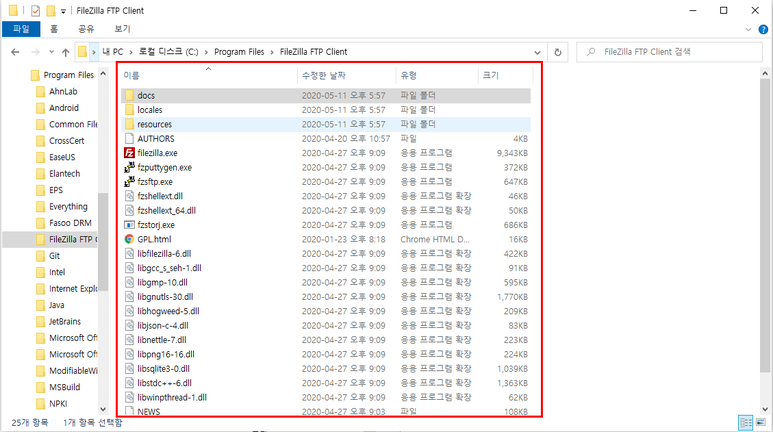Open the address bar root chevron dropdown
Image resolution: width=773 pixels, height=432 pixels.
(x=94, y=52)
